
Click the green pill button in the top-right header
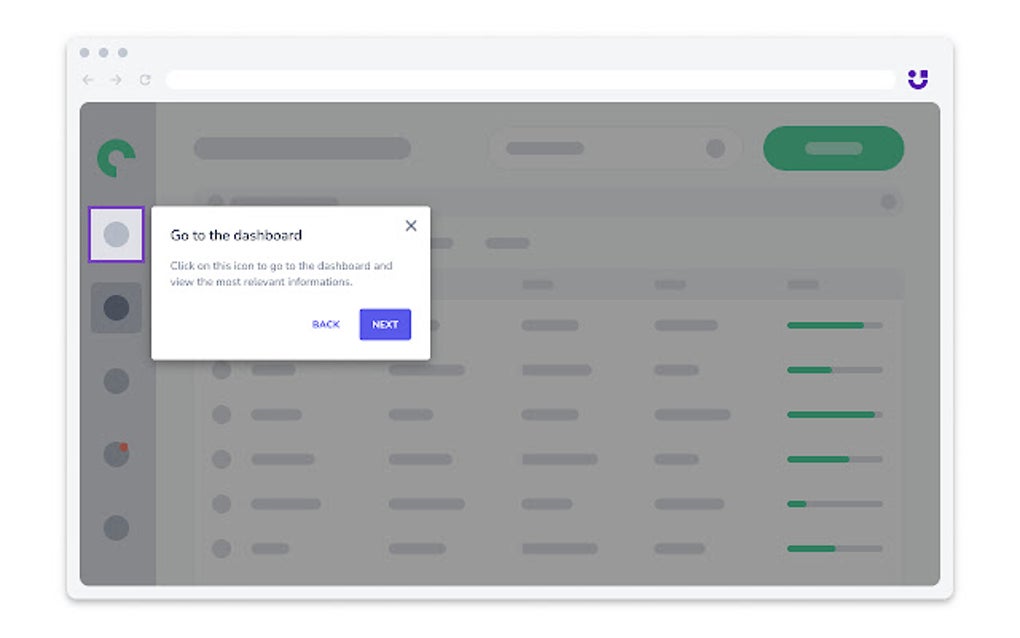click(834, 147)
